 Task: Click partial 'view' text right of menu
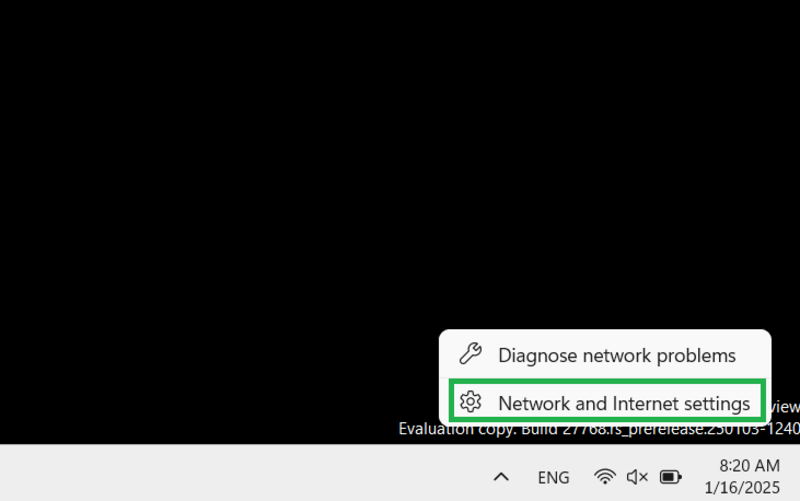click(785, 407)
